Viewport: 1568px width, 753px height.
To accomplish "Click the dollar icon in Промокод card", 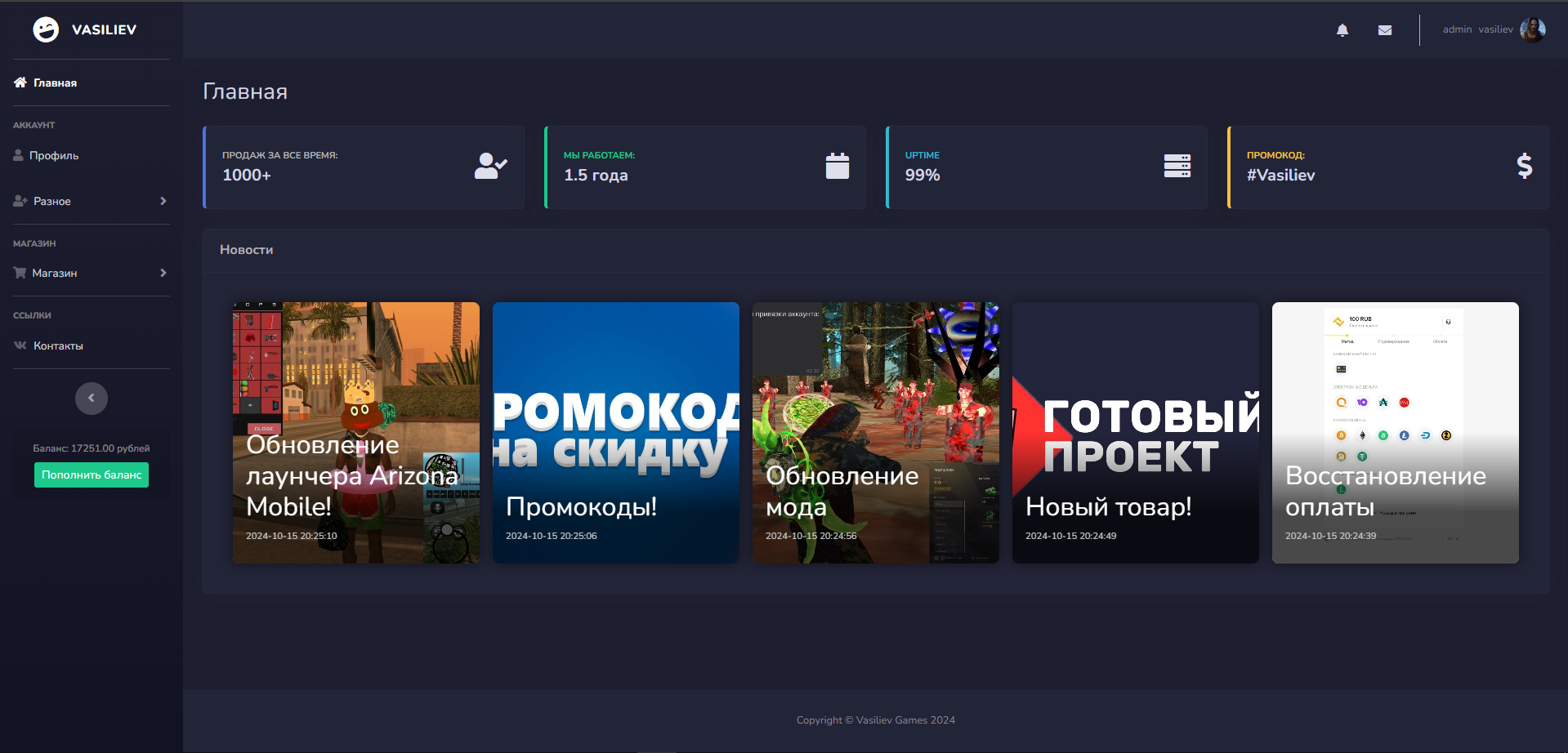I will pos(1525,167).
